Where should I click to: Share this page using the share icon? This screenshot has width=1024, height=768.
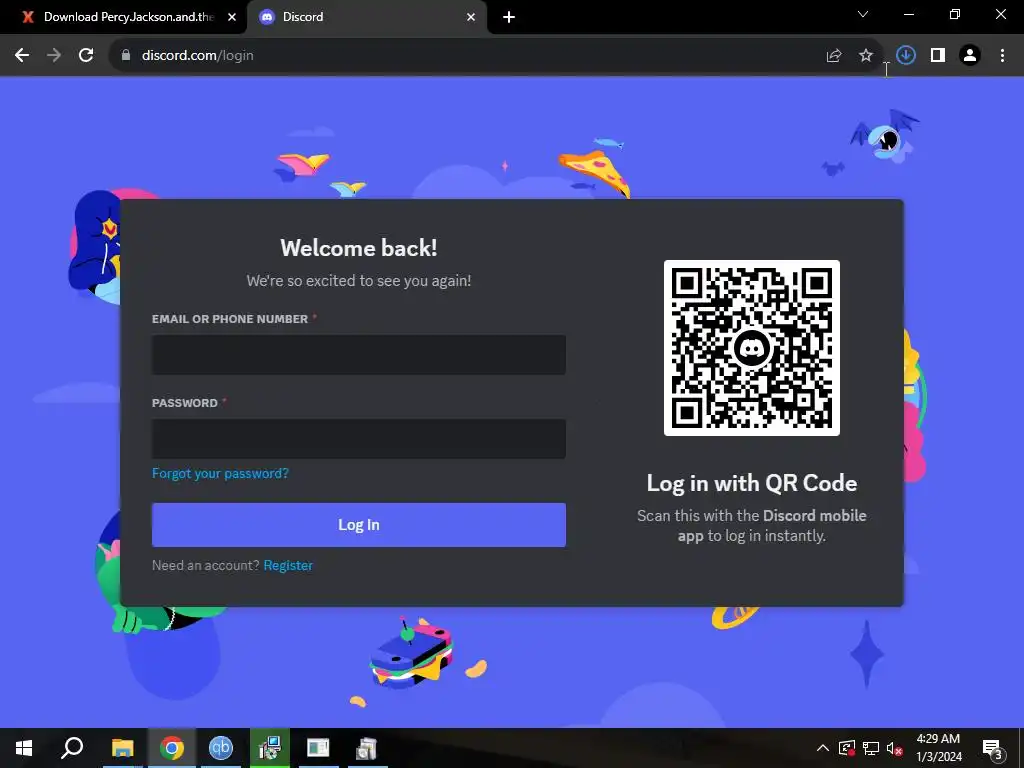click(x=834, y=56)
